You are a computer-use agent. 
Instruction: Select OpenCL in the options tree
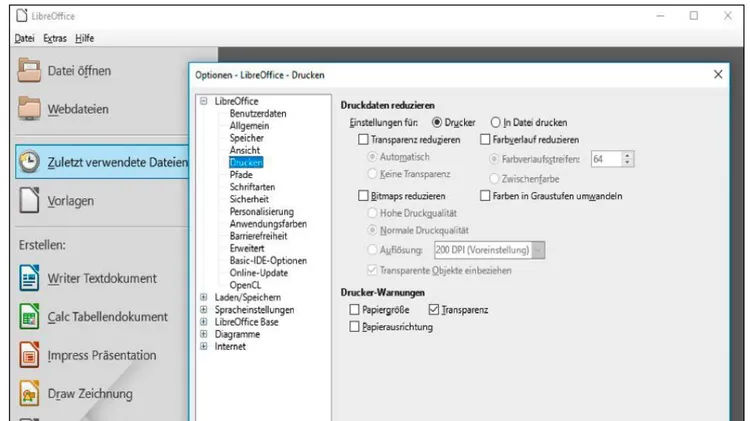point(245,285)
